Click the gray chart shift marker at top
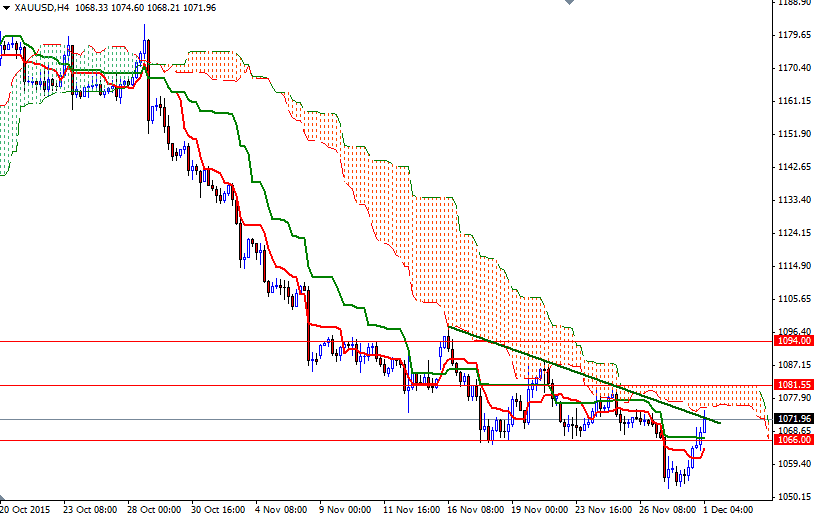 click(x=569, y=2)
